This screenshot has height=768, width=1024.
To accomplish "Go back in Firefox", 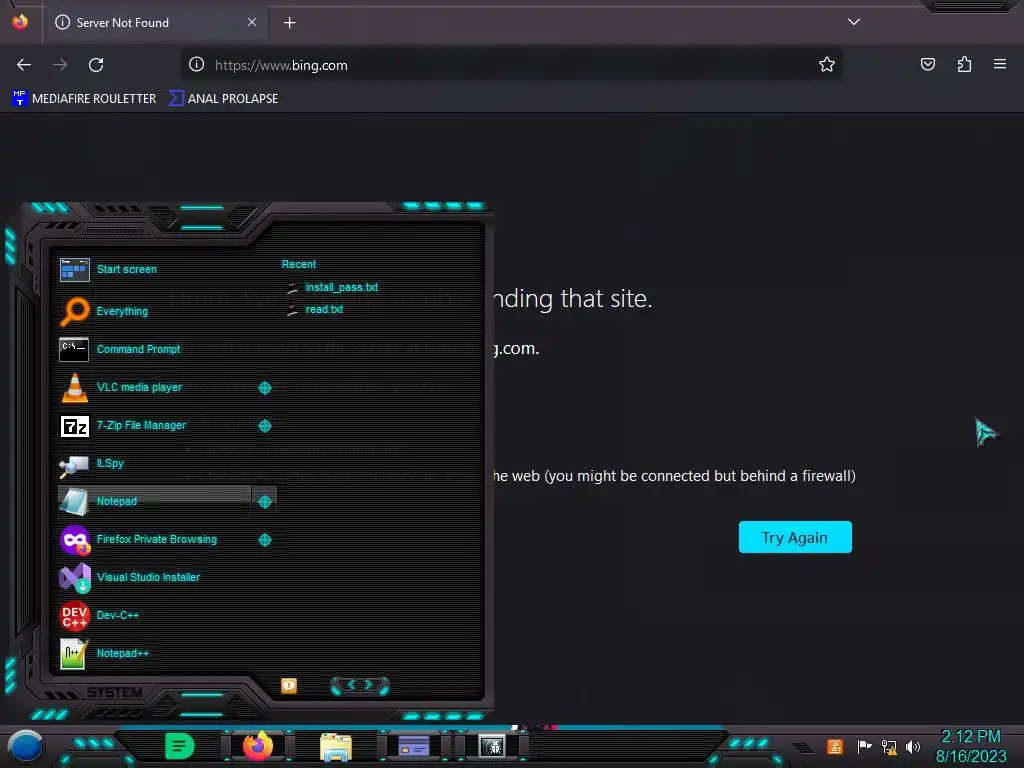I will [24, 65].
